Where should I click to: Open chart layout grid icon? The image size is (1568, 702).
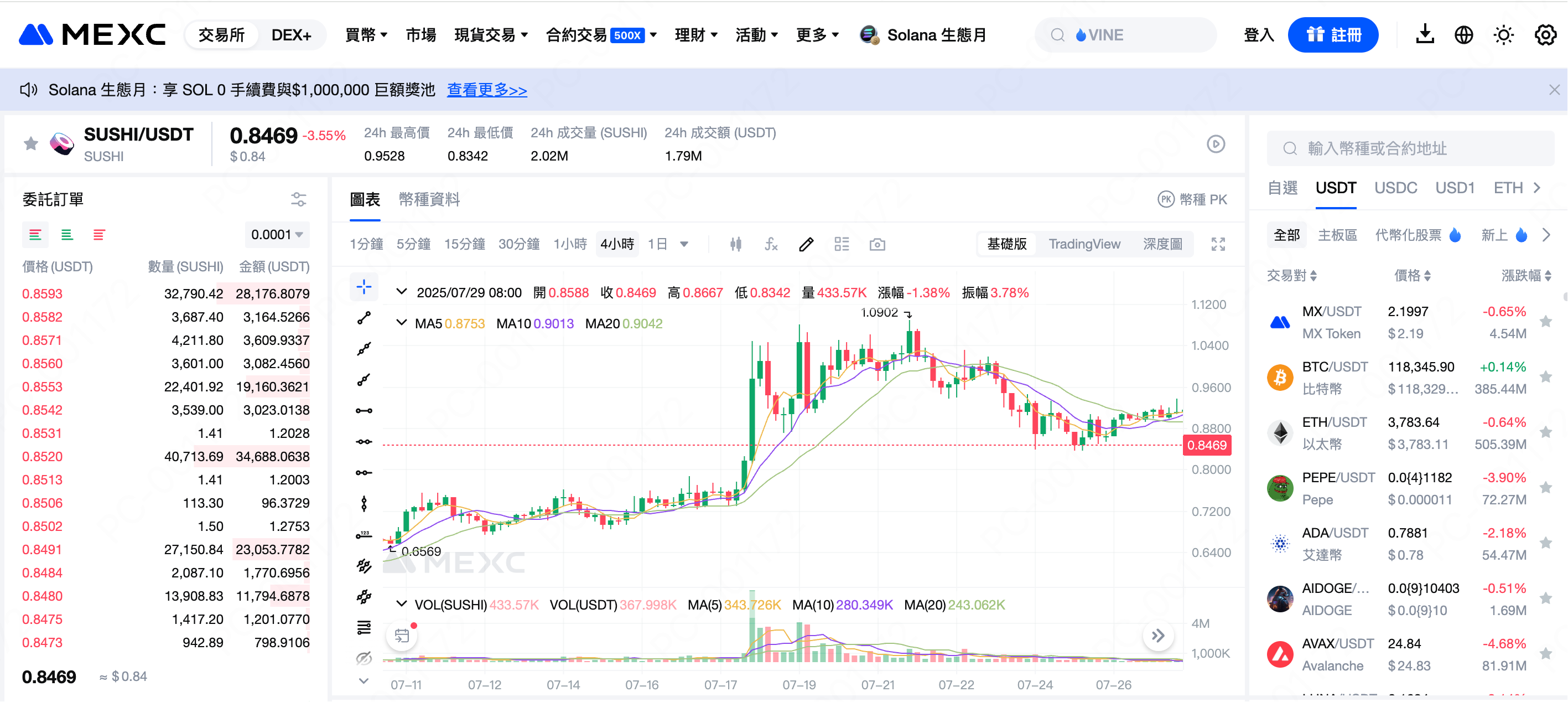pyautogui.click(x=842, y=244)
